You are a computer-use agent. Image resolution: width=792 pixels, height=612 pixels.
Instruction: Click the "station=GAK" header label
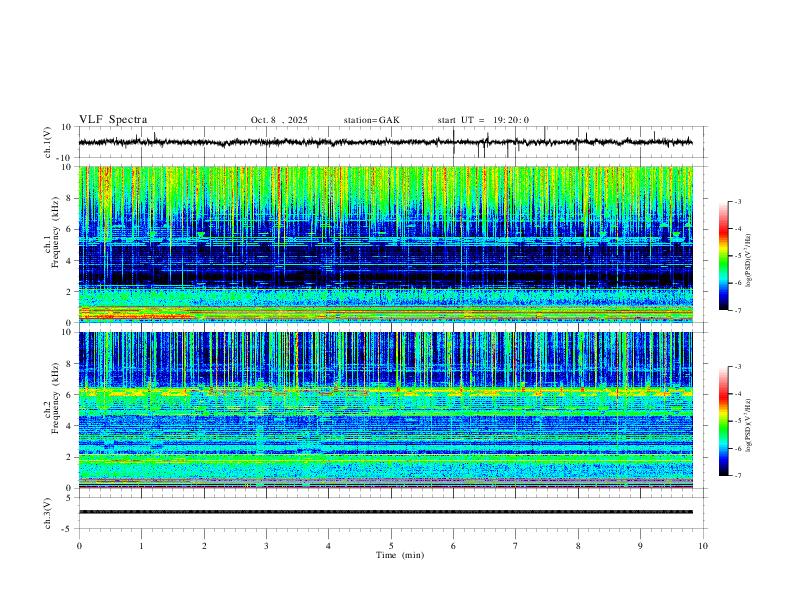tap(371, 120)
